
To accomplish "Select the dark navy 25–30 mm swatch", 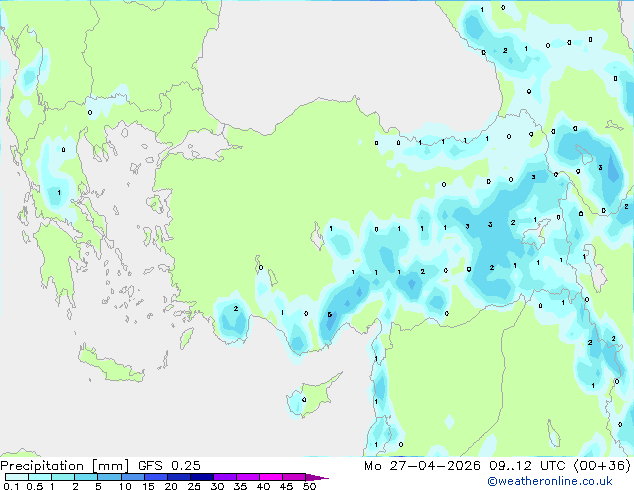I will click(201, 477).
